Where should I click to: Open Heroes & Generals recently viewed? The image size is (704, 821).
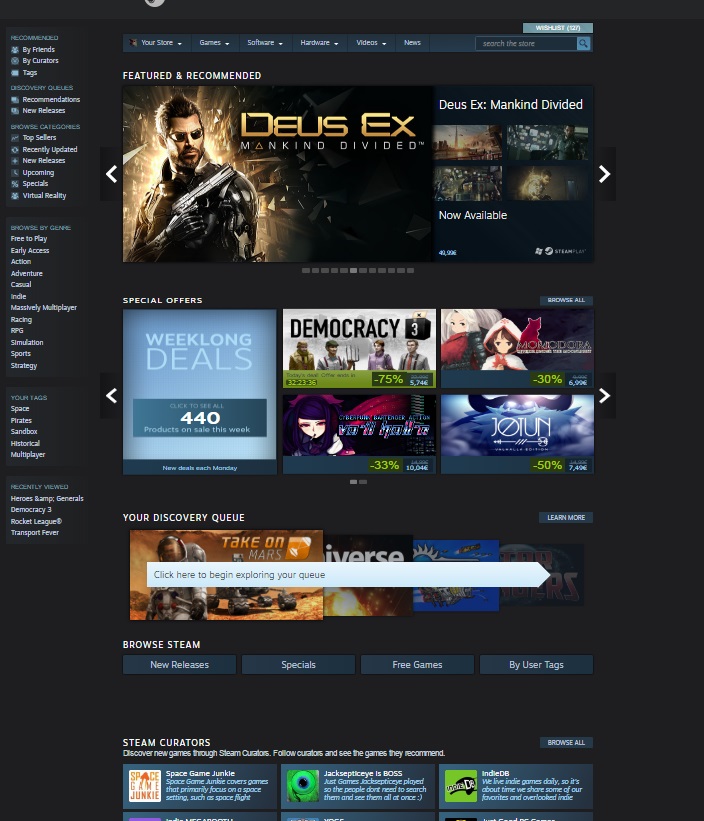pyautogui.click(x=47, y=498)
